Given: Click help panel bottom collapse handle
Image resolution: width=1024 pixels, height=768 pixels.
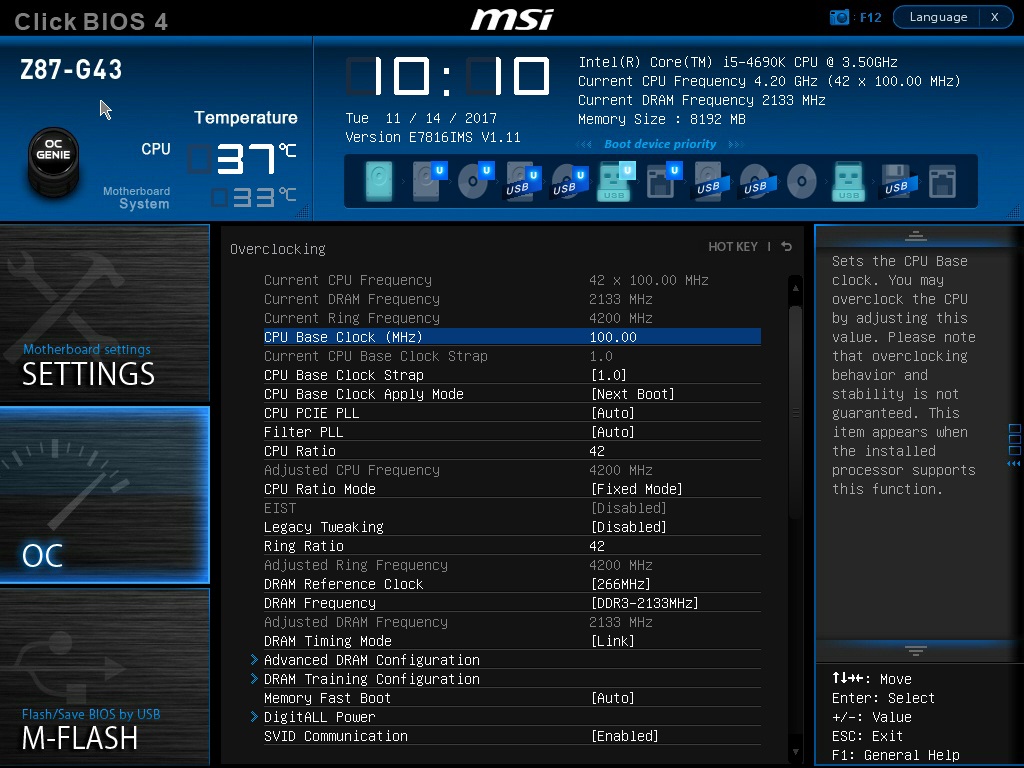Looking at the screenshot, I should (x=915, y=650).
